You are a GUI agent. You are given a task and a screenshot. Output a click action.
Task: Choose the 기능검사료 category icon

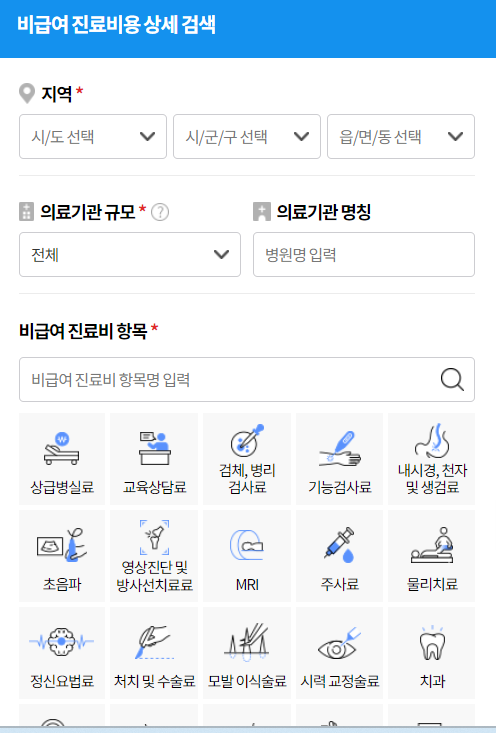[339, 459]
